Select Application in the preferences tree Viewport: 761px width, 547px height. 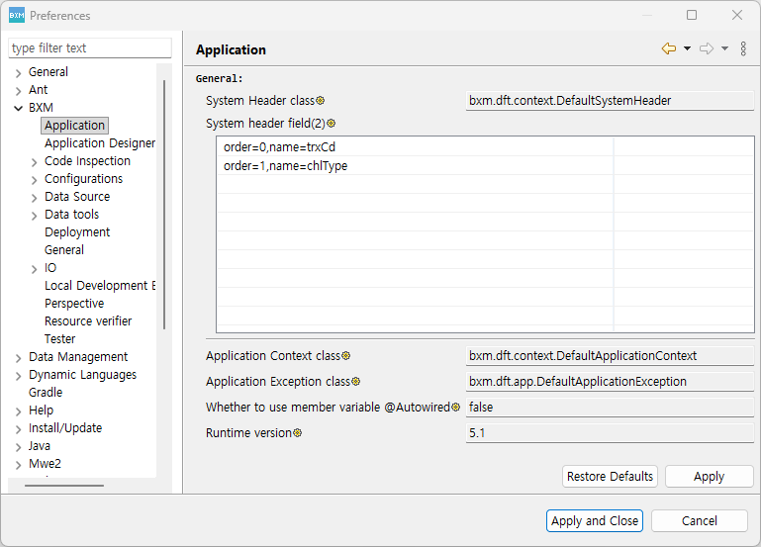pos(75,125)
